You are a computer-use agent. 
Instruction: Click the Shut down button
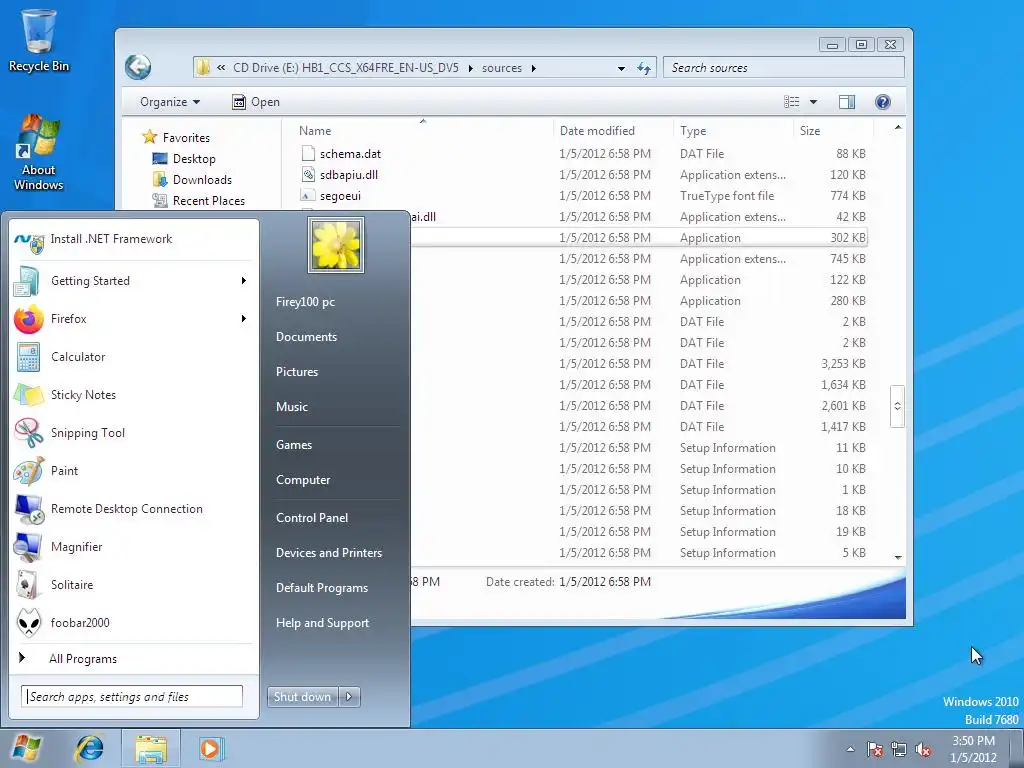[x=303, y=697]
